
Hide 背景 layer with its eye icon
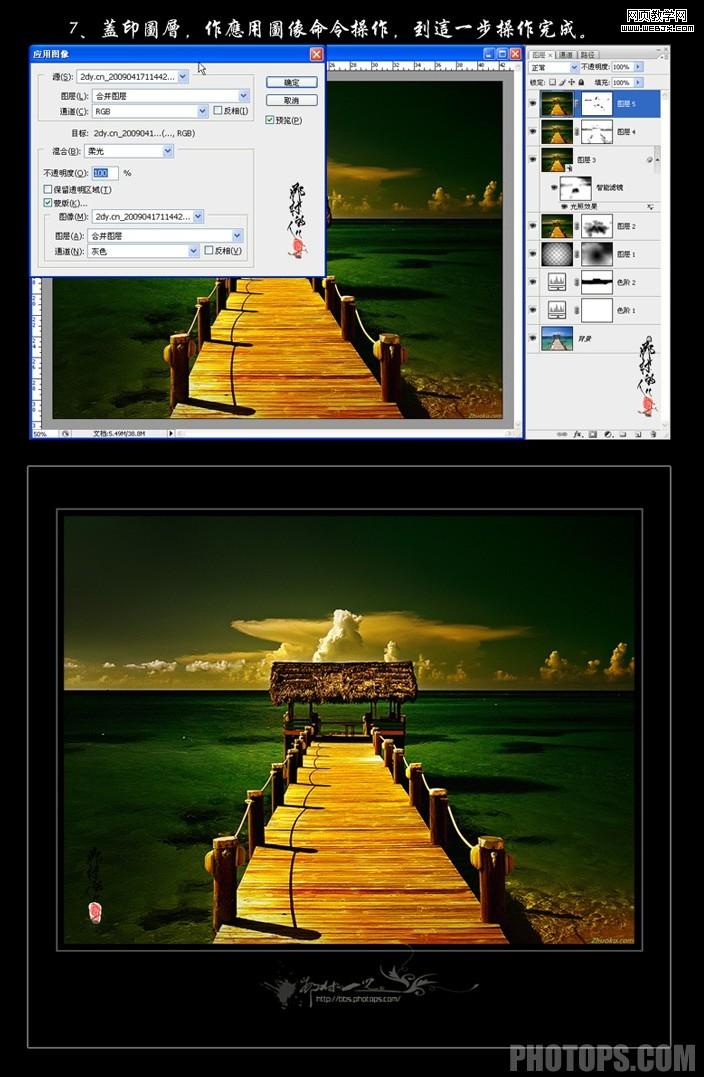[533, 338]
